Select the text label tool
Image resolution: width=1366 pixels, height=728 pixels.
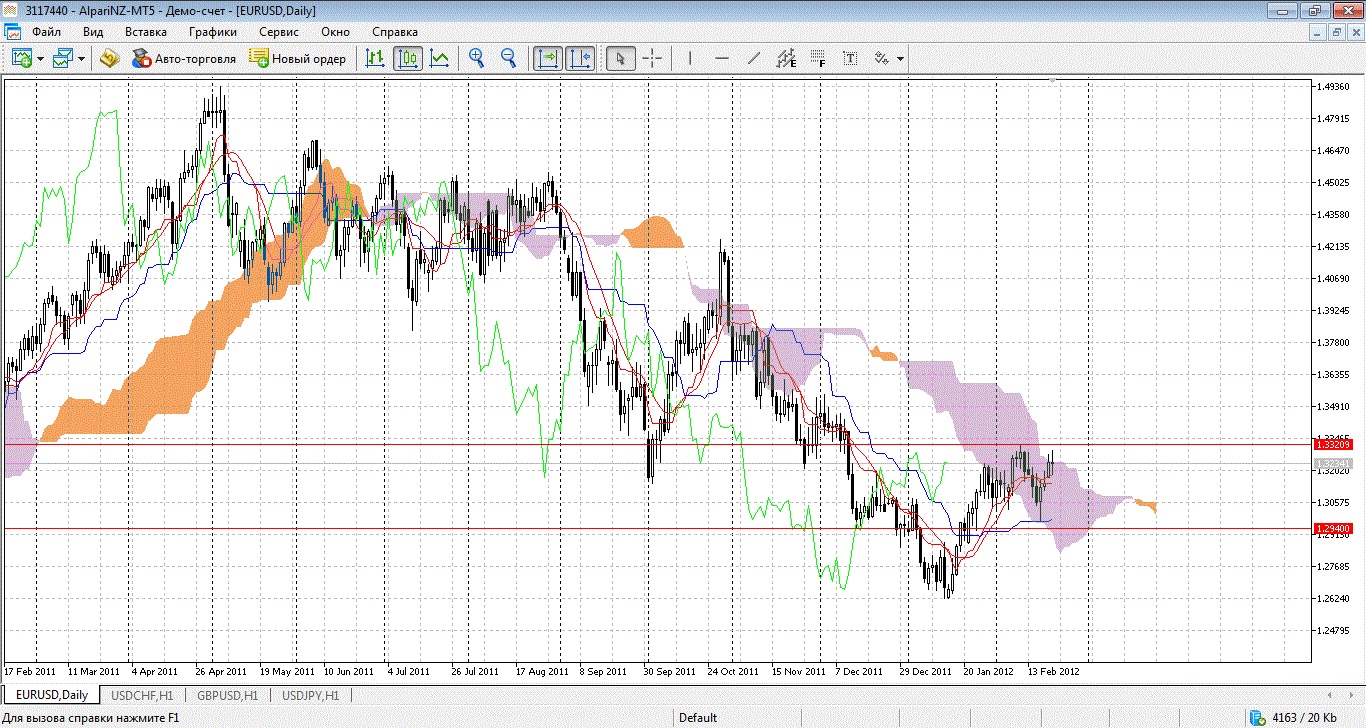(x=850, y=58)
